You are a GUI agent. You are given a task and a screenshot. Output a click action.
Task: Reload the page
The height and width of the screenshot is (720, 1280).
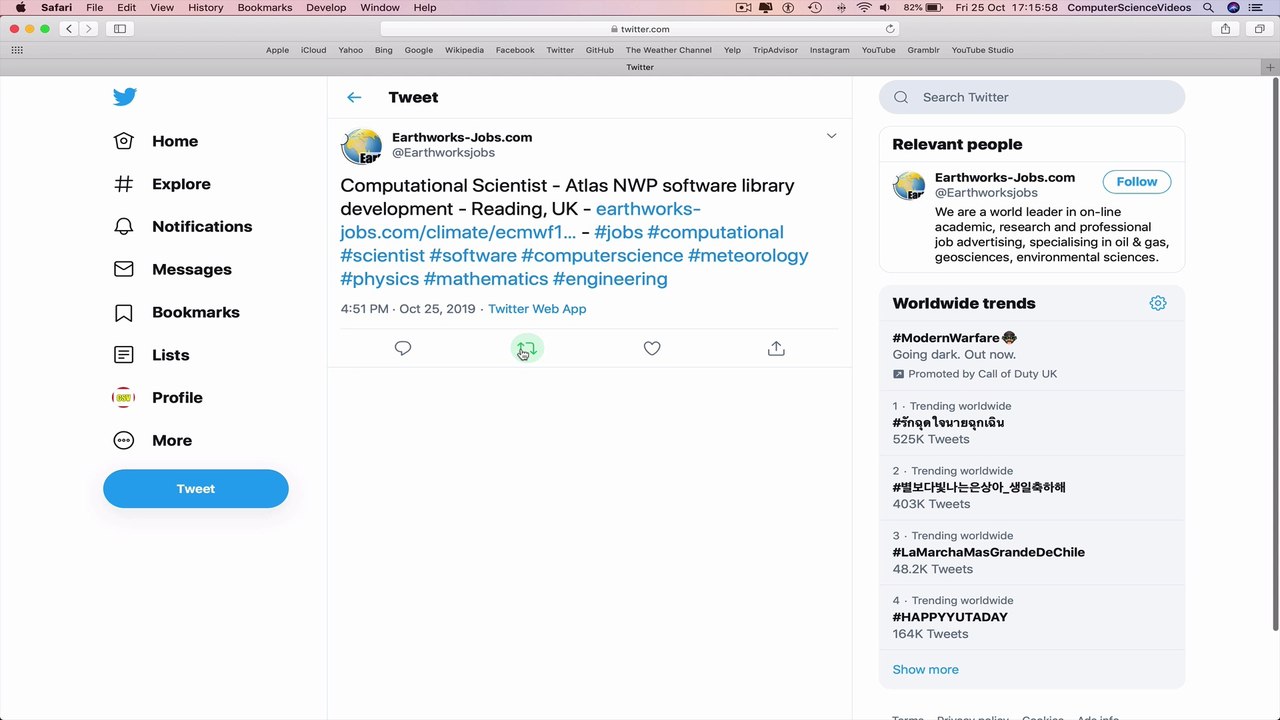tap(890, 29)
